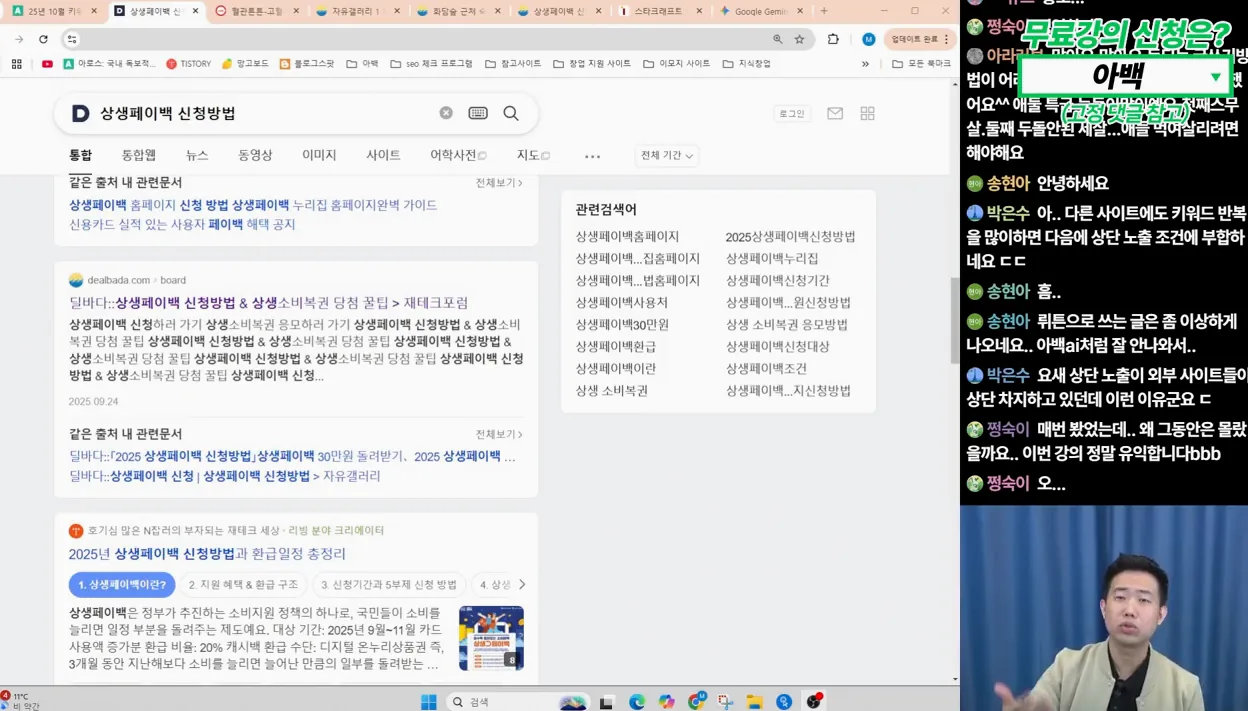Select the 뉴스 search tab

197,155
